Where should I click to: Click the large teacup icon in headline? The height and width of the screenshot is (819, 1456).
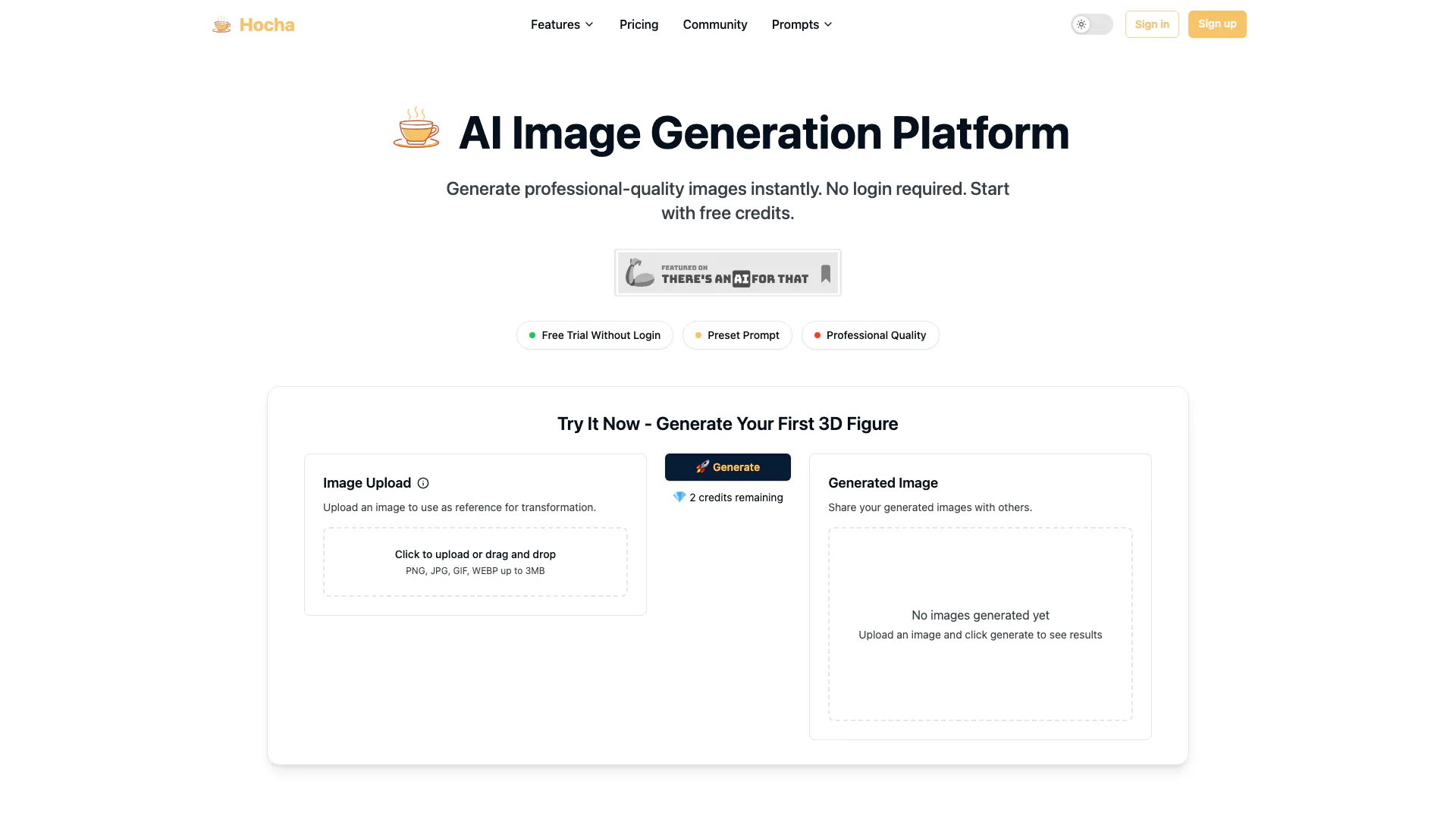(x=416, y=128)
